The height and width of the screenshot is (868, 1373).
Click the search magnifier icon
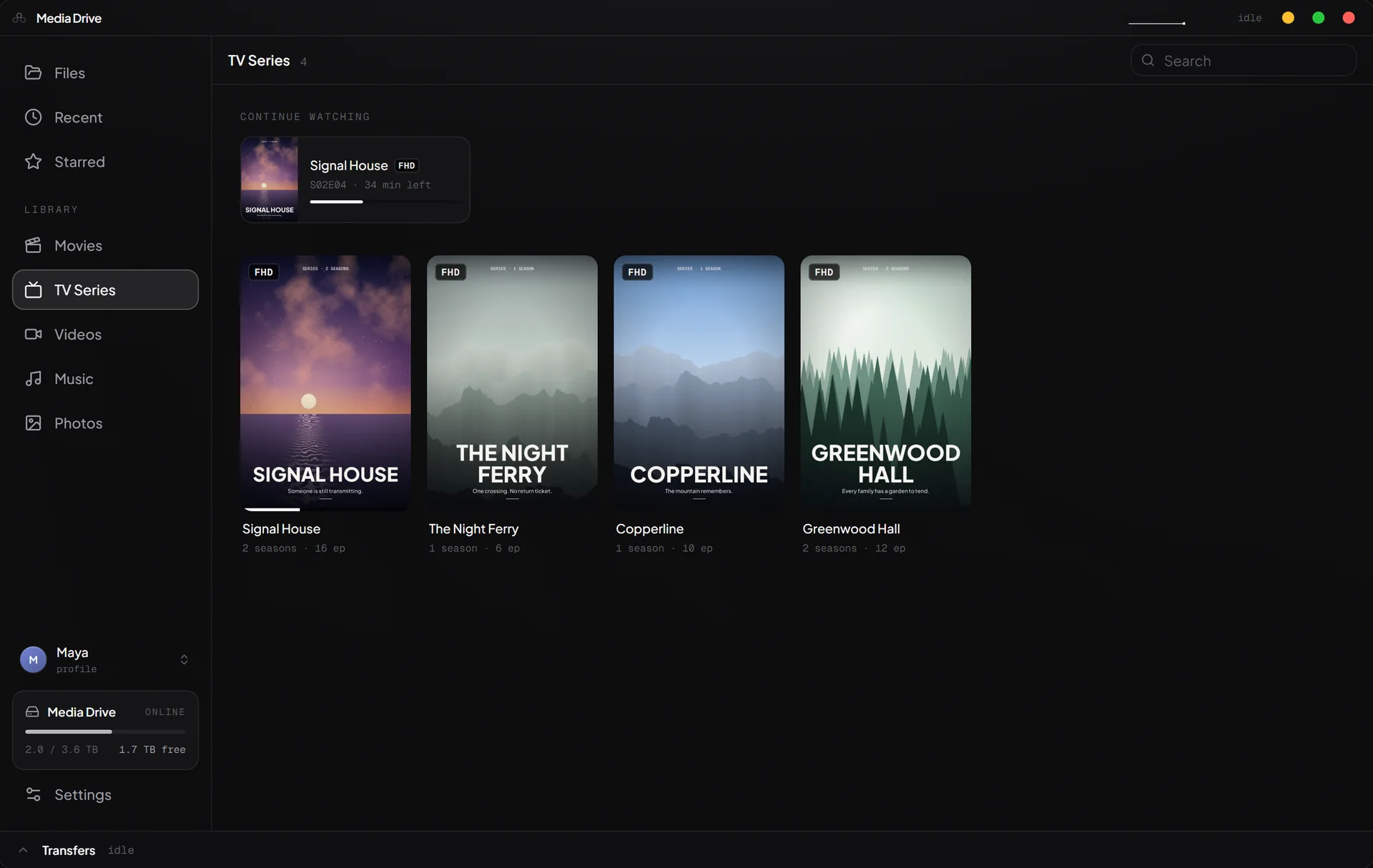coord(1148,61)
